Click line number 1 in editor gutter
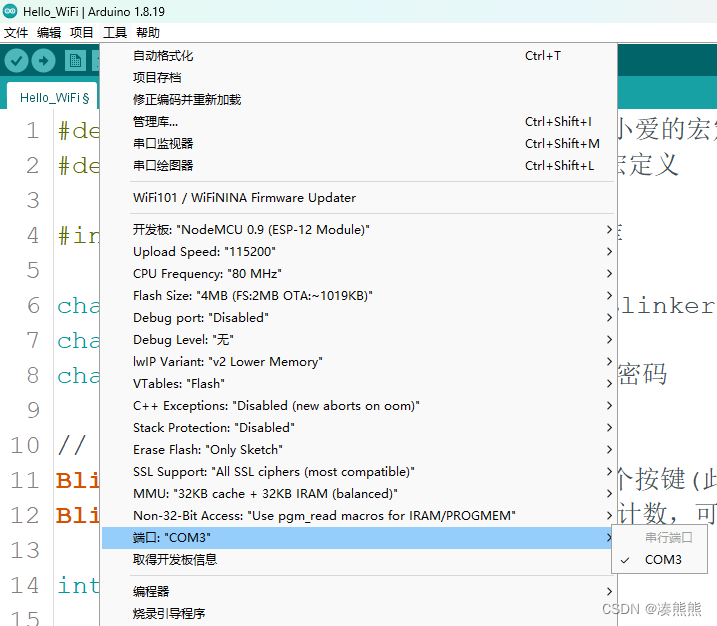This screenshot has width=717, height=626. tap(32, 130)
